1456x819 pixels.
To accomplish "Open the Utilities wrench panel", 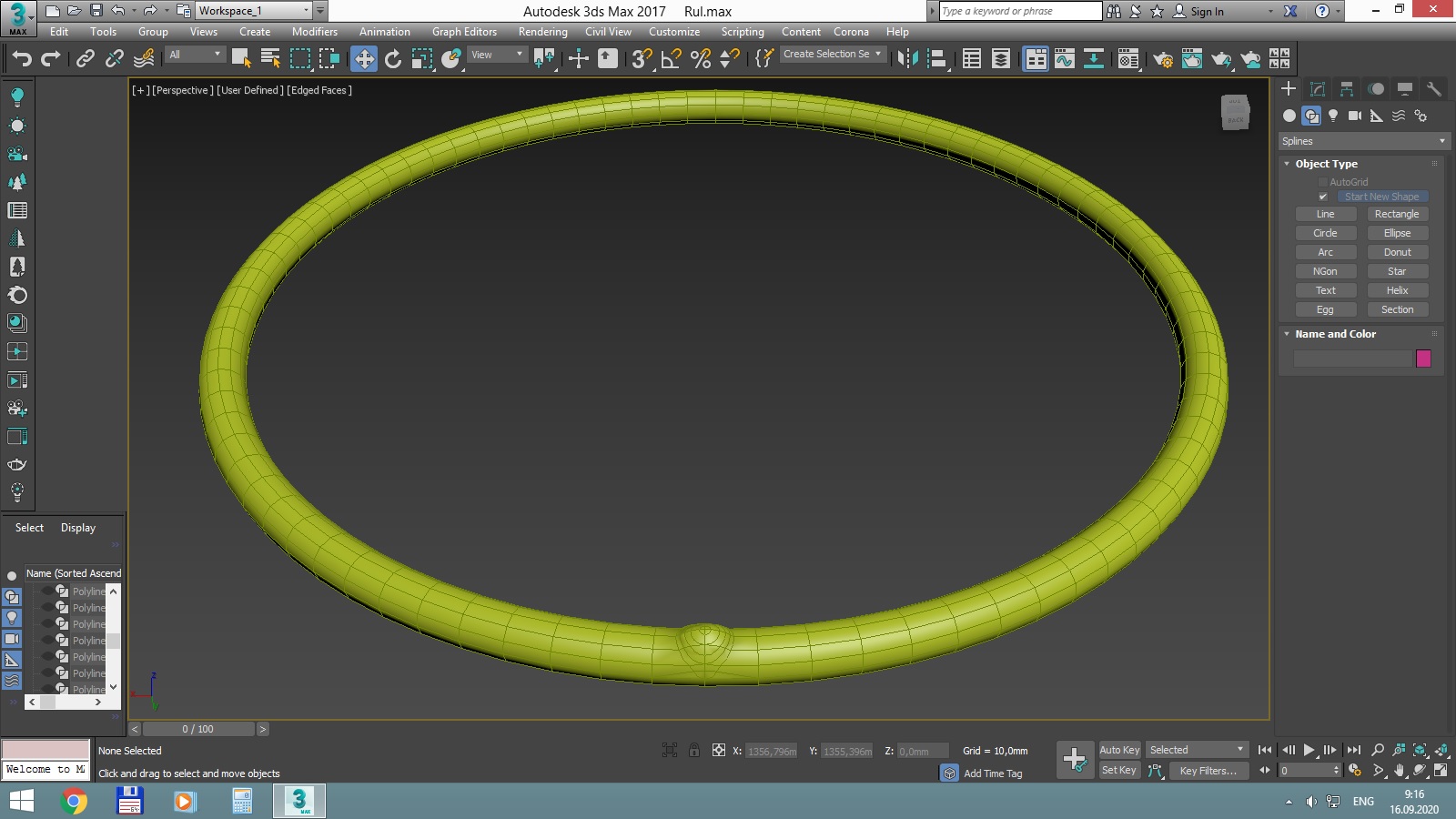I will [x=1434, y=88].
